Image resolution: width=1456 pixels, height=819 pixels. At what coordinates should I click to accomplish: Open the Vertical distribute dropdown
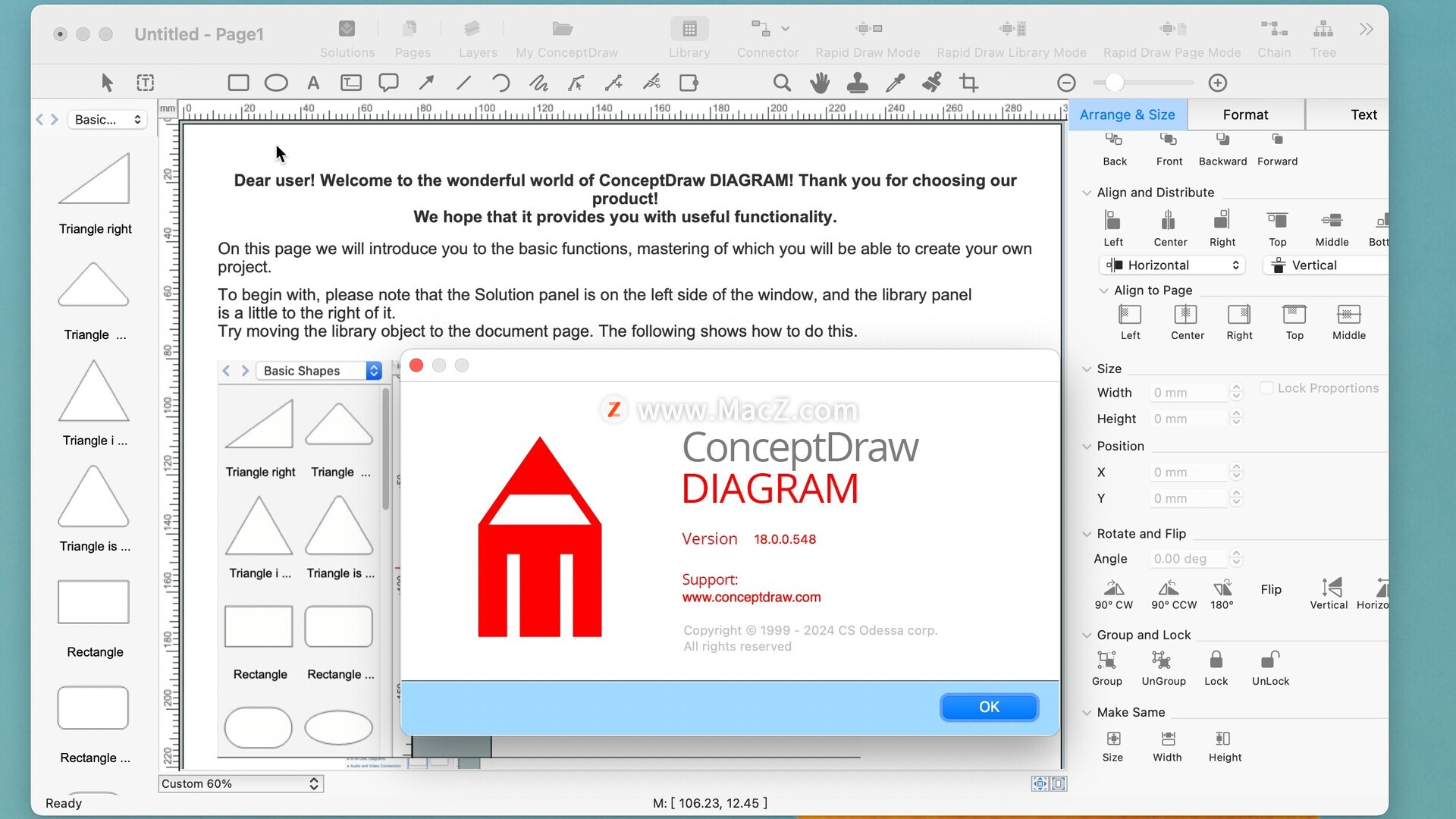pos(1326,265)
